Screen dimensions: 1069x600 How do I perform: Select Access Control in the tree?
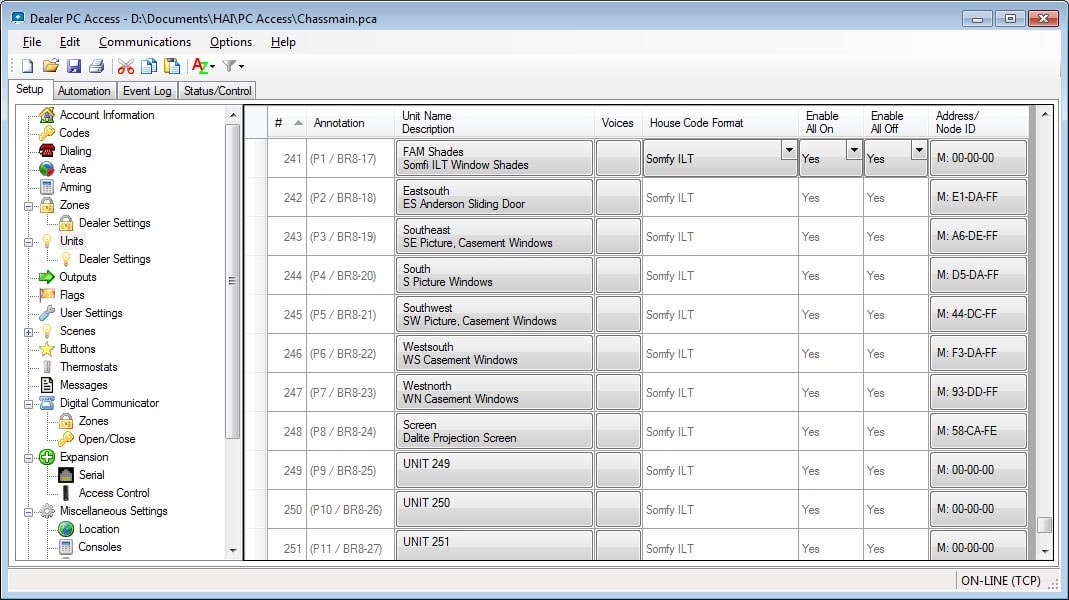114,493
